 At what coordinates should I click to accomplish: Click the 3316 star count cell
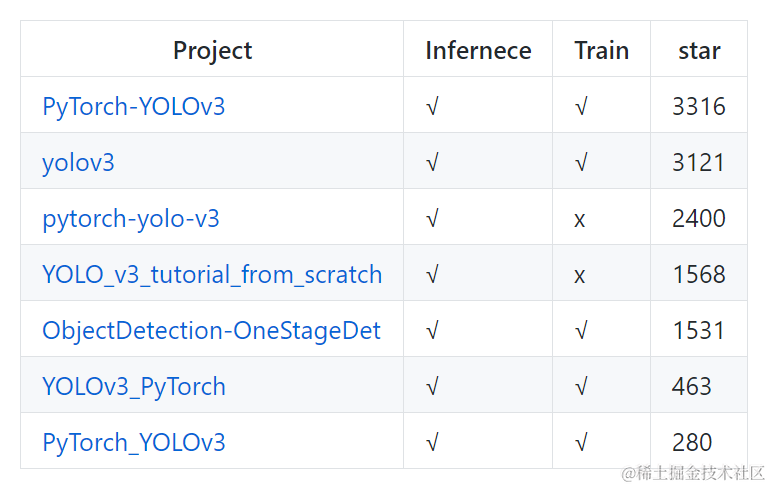[x=698, y=106]
